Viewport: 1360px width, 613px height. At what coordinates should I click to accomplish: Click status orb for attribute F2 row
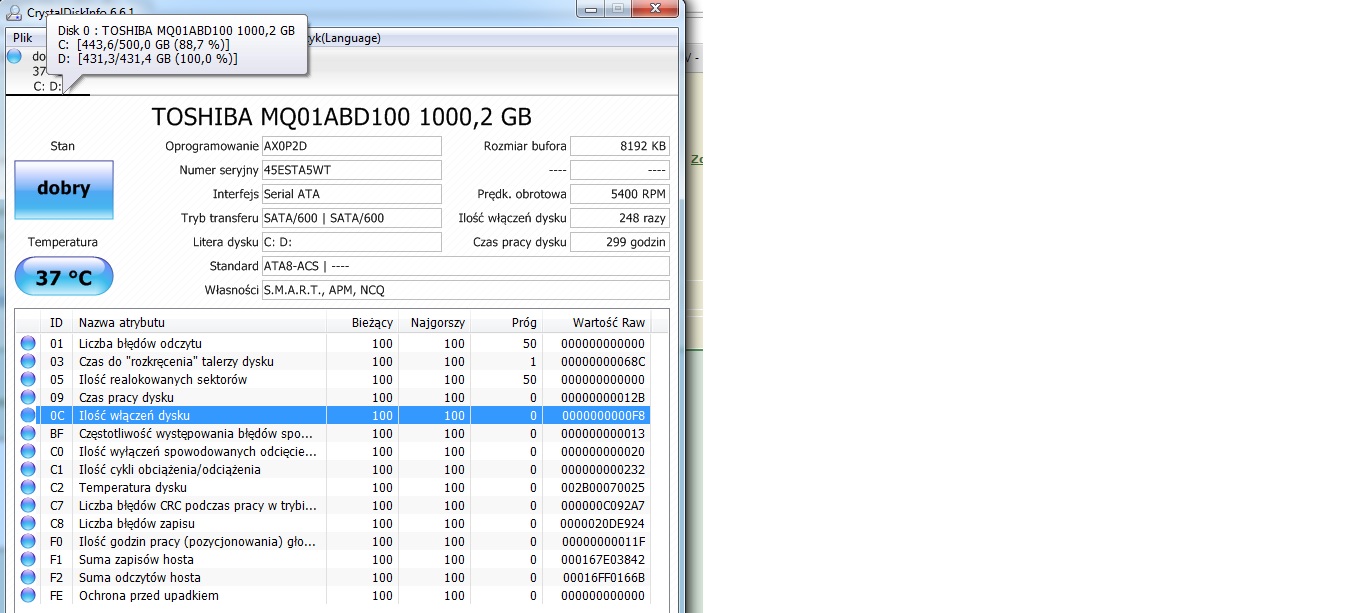28,577
